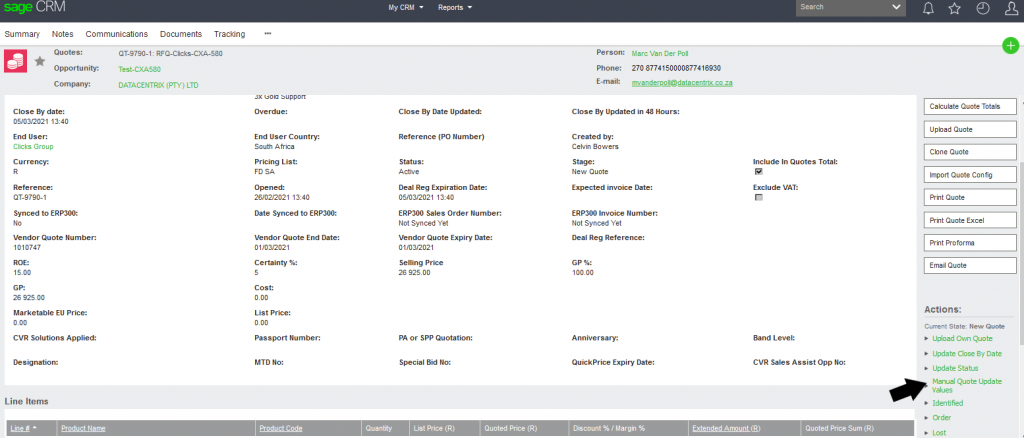Sort line items by Product Name column
1024x438 pixels.
(83, 428)
